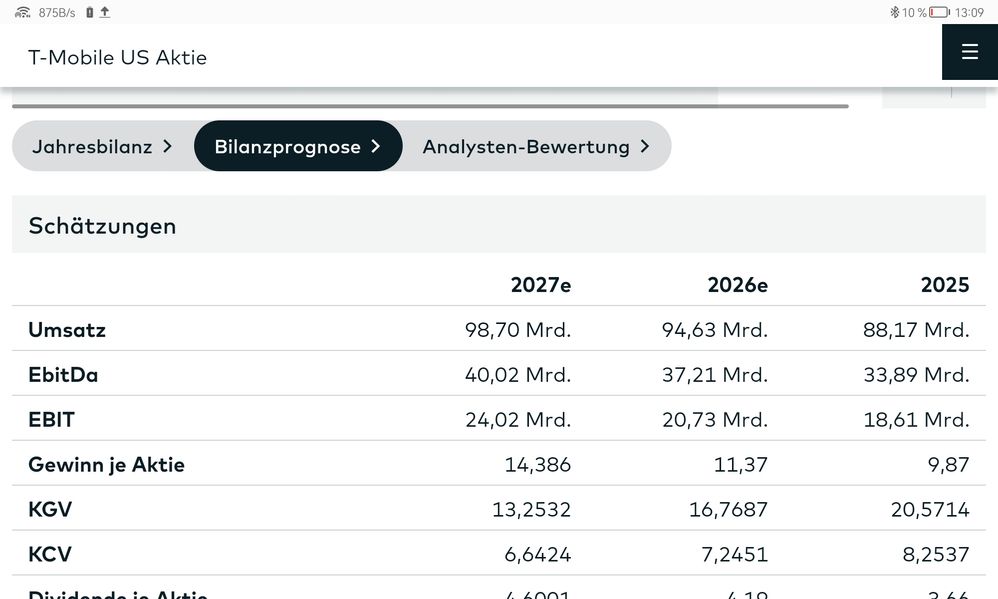Click the horizontal scrollbar above the tabs
The height and width of the screenshot is (599, 998).
[x=430, y=106]
